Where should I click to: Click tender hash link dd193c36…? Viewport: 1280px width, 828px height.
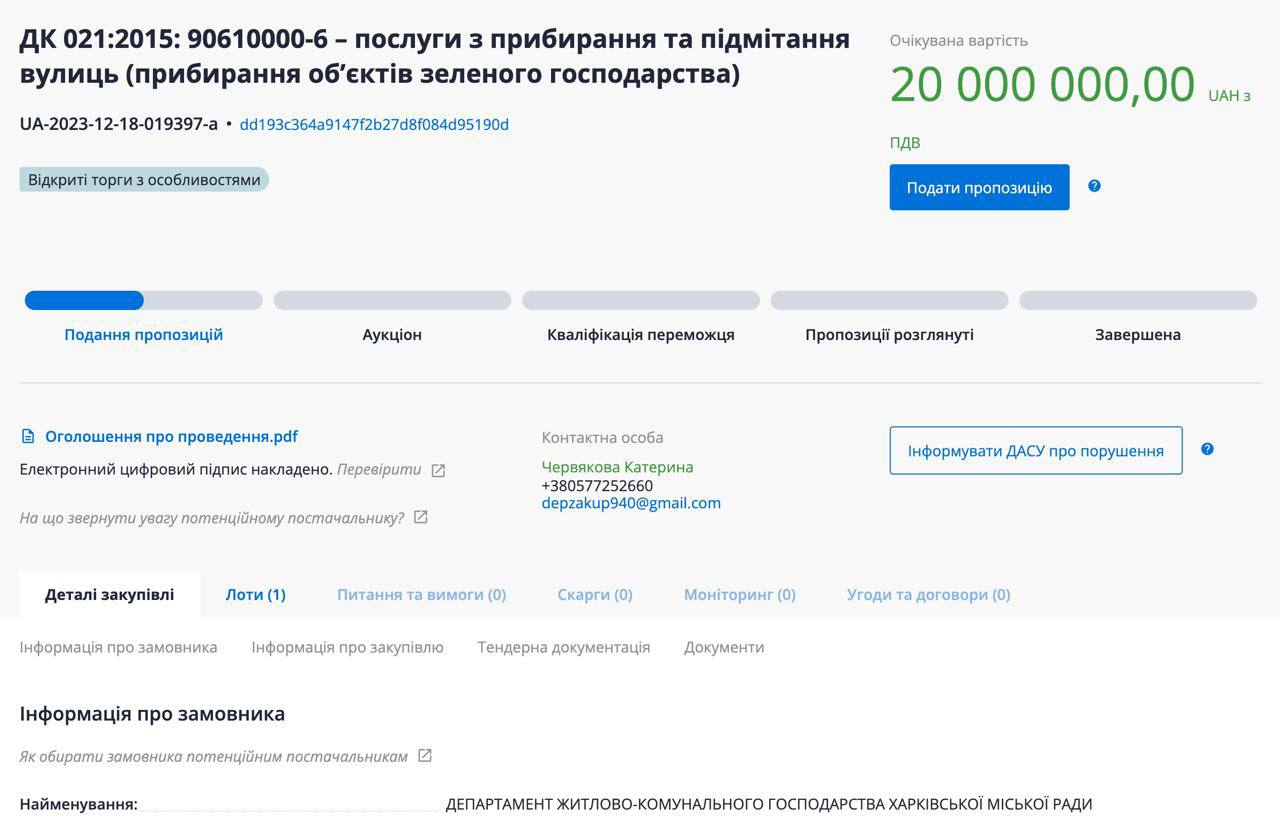pyautogui.click(x=374, y=125)
